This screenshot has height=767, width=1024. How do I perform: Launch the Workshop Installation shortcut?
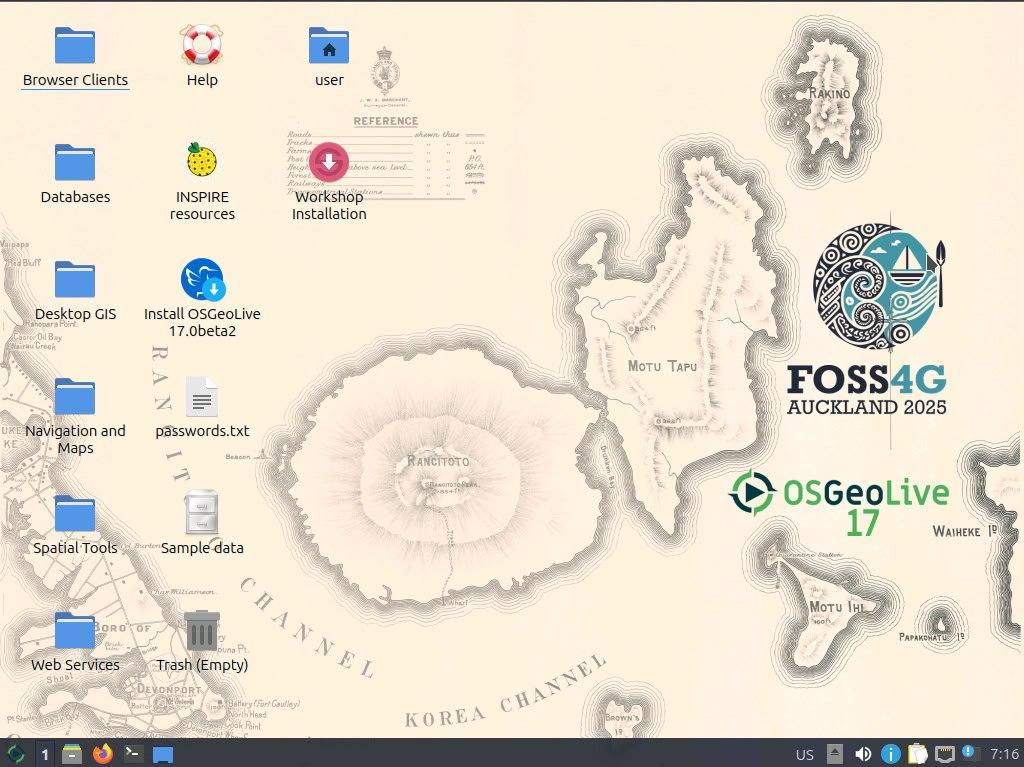[x=329, y=163]
